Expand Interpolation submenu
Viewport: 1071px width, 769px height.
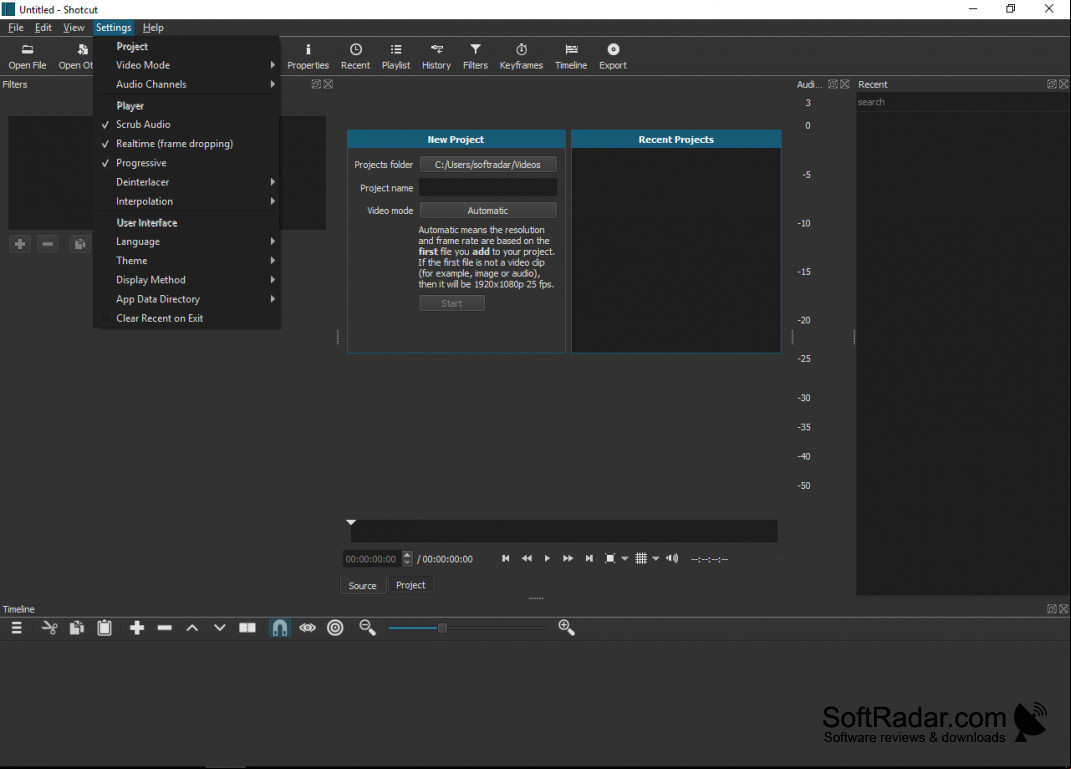tap(186, 201)
